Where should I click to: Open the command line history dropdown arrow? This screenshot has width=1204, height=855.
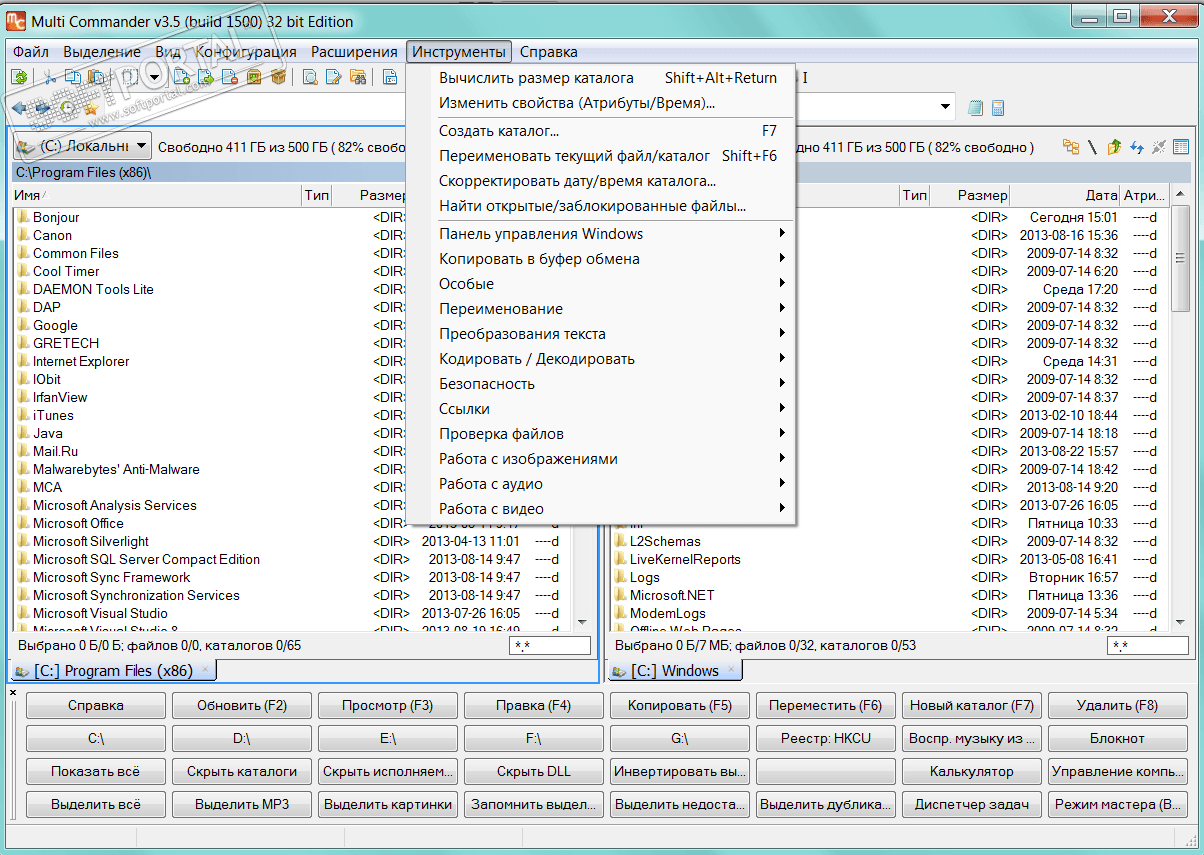(x=946, y=107)
